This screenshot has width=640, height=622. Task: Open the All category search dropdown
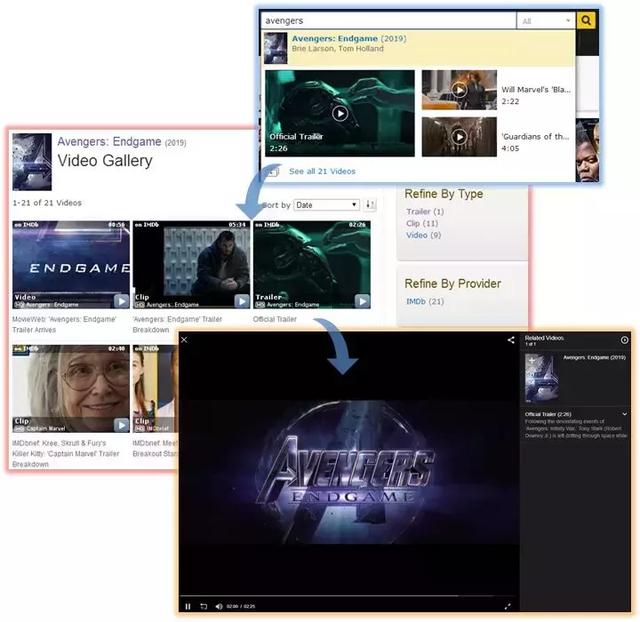pyautogui.click(x=546, y=21)
